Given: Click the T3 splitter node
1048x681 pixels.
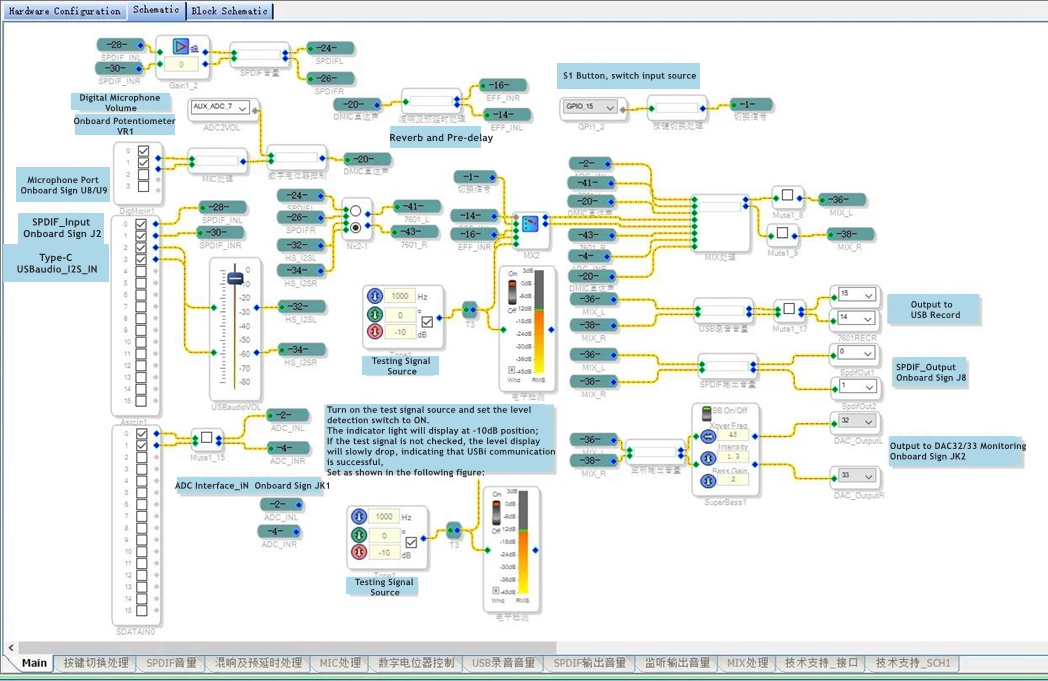Looking at the screenshot, I should coord(470,308).
